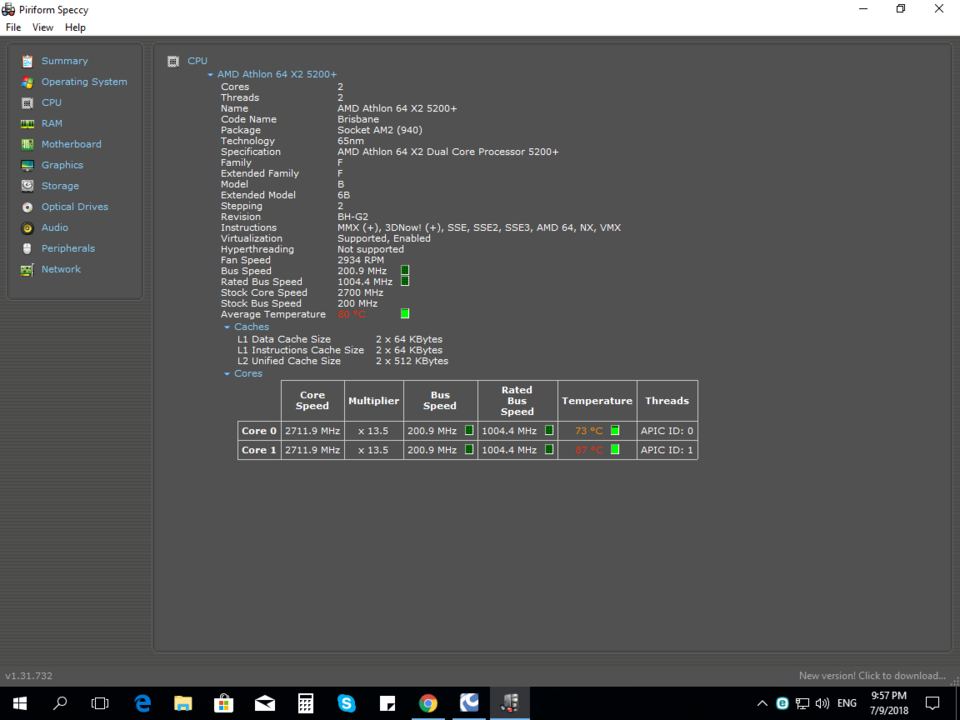
Task: Open the Task View taskbar button
Action: click(x=100, y=703)
